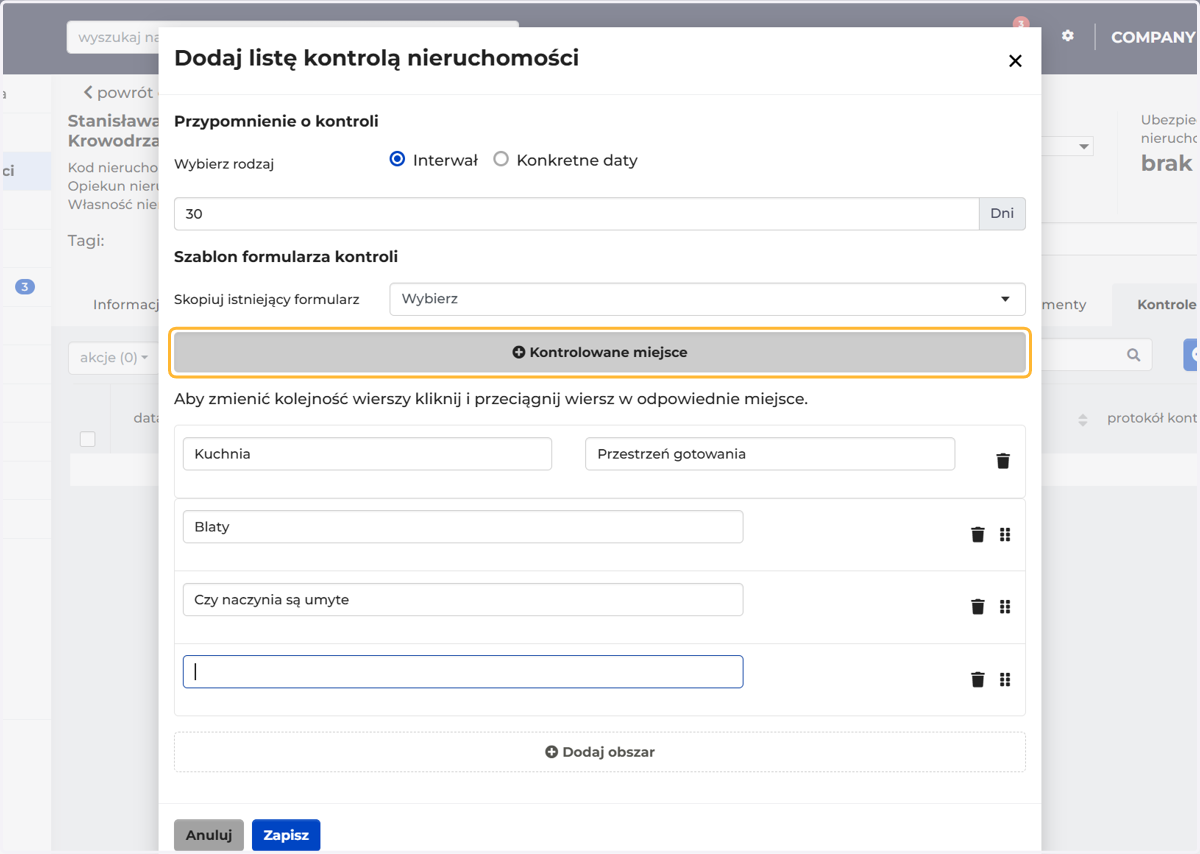Select the Interwał radio option
This screenshot has width=1200, height=854.
coord(397,159)
